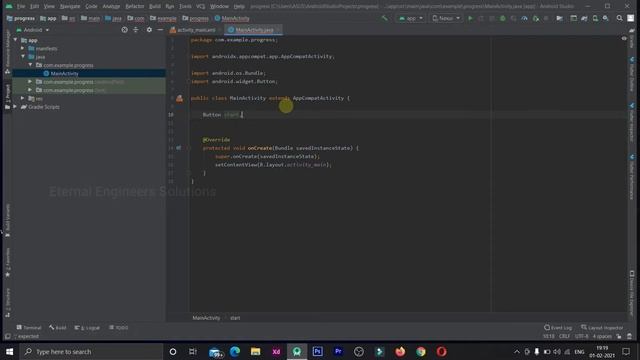Click the 4 spaces indent setting
Image resolution: width=640 pixels, height=360 pixels.
(602, 336)
